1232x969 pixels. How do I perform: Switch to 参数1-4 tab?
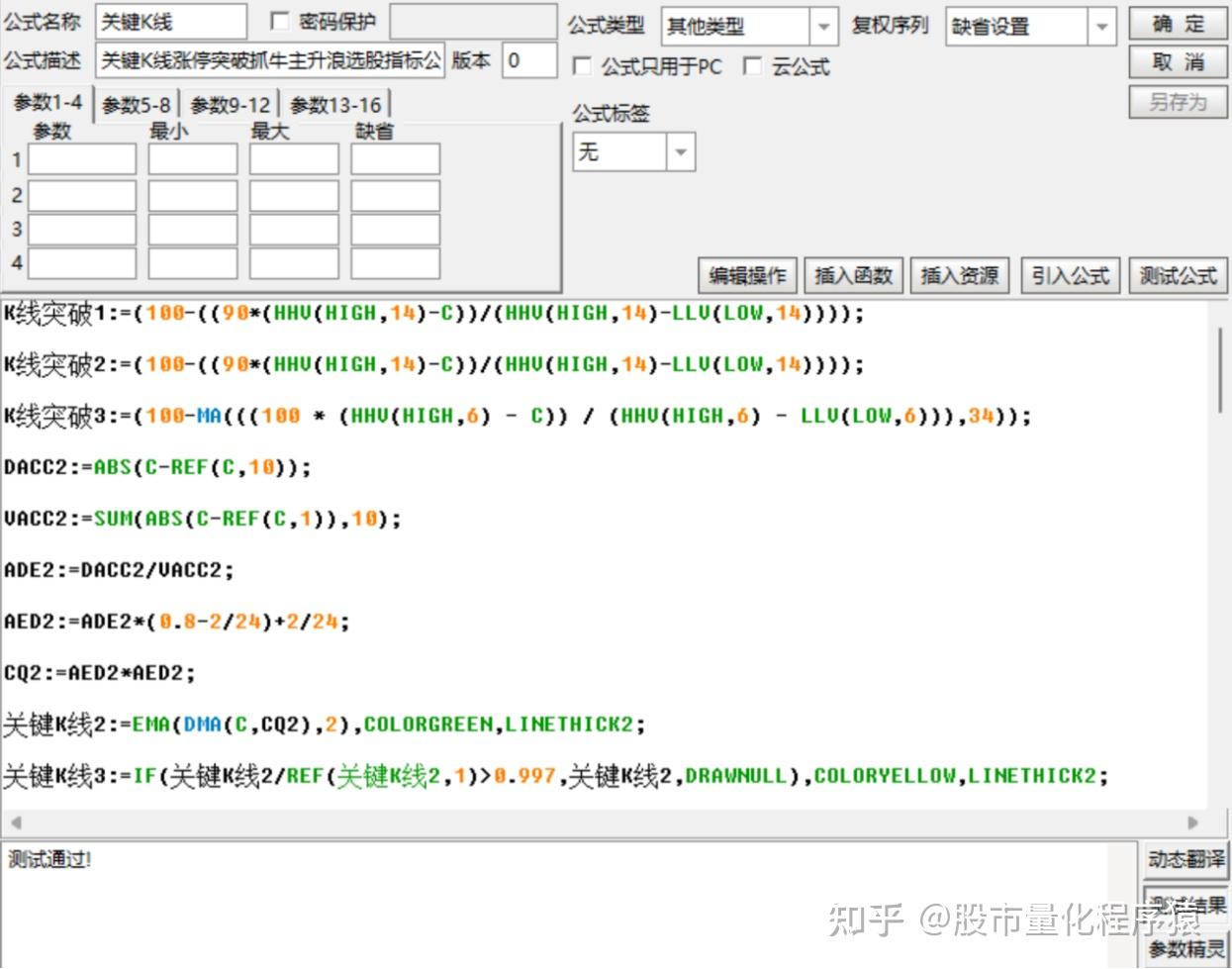[48, 103]
